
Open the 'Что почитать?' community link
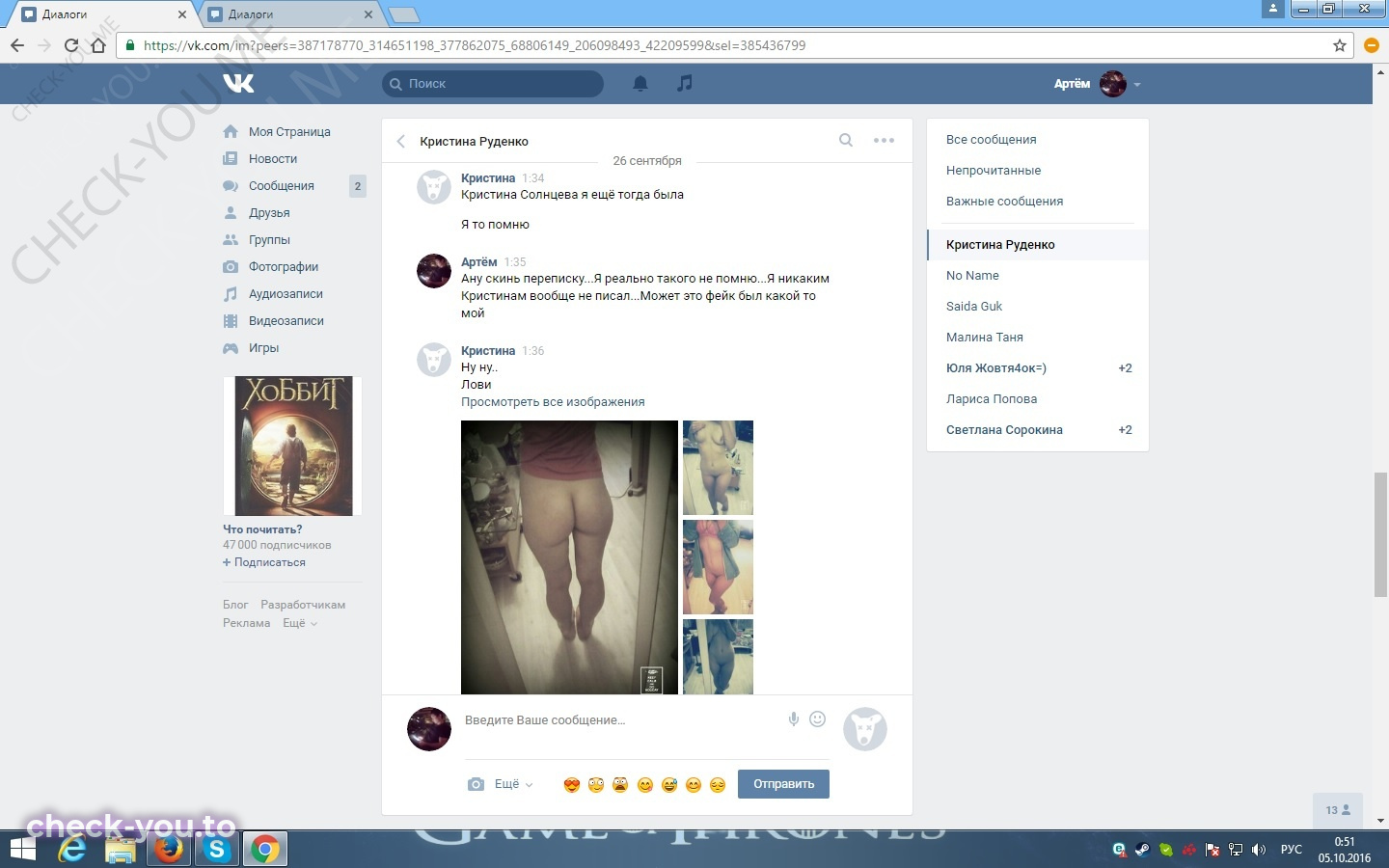click(262, 529)
